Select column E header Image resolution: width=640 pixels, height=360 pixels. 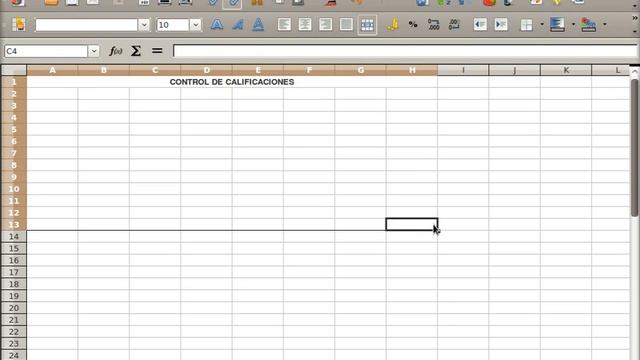coord(258,70)
